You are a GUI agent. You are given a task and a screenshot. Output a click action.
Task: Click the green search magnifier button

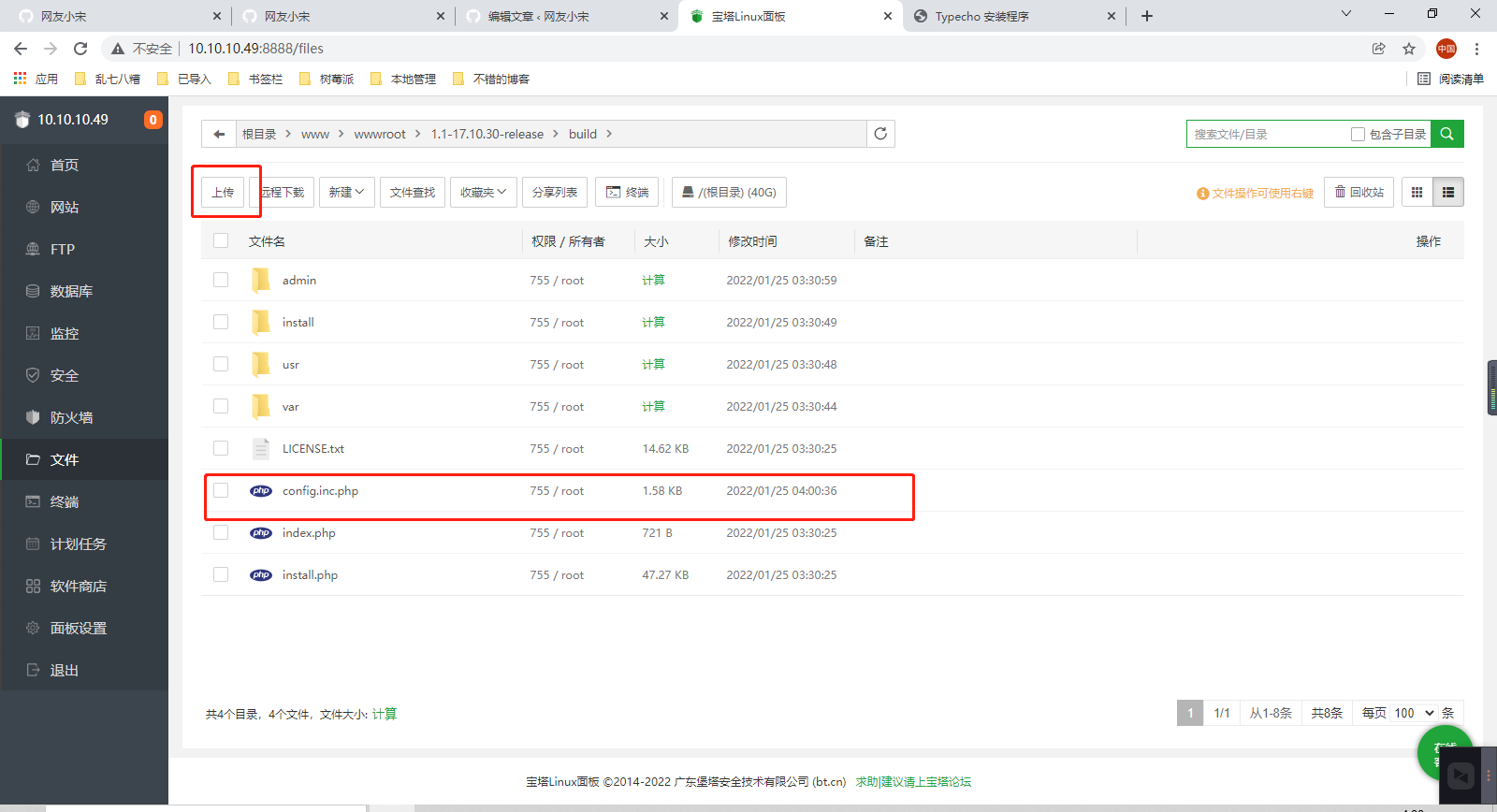pyautogui.click(x=1446, y=134)
